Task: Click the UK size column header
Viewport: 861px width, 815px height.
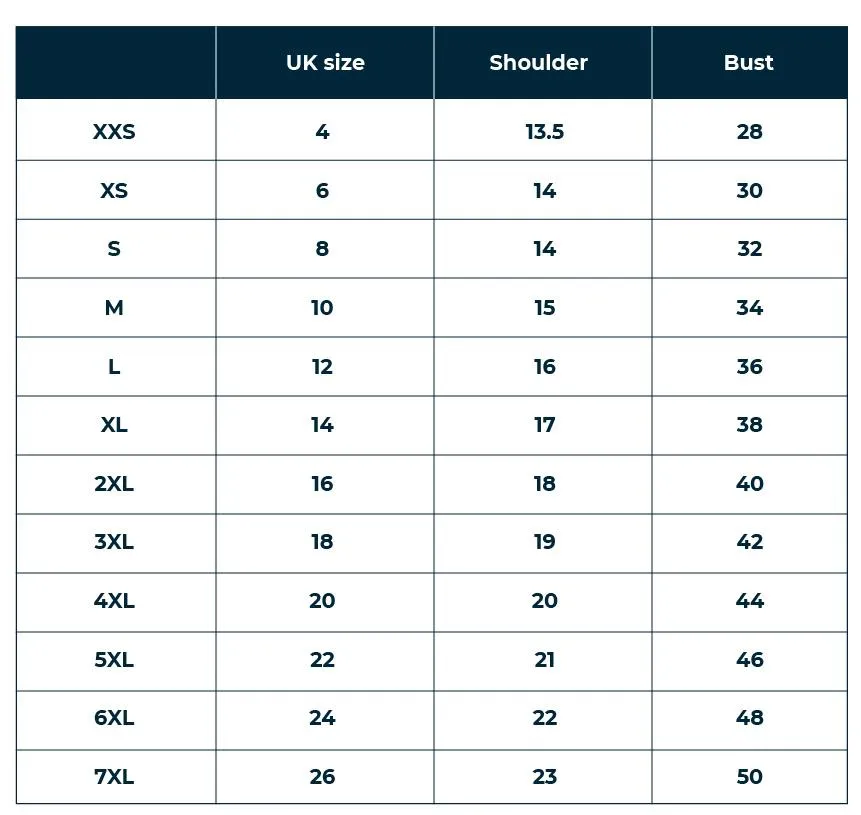Action: pos(325,63)
